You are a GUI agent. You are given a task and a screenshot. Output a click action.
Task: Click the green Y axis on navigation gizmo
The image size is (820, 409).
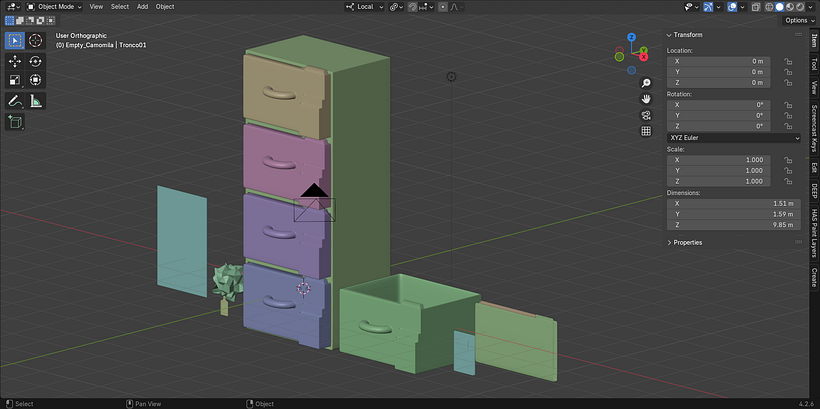pos(644,50)
